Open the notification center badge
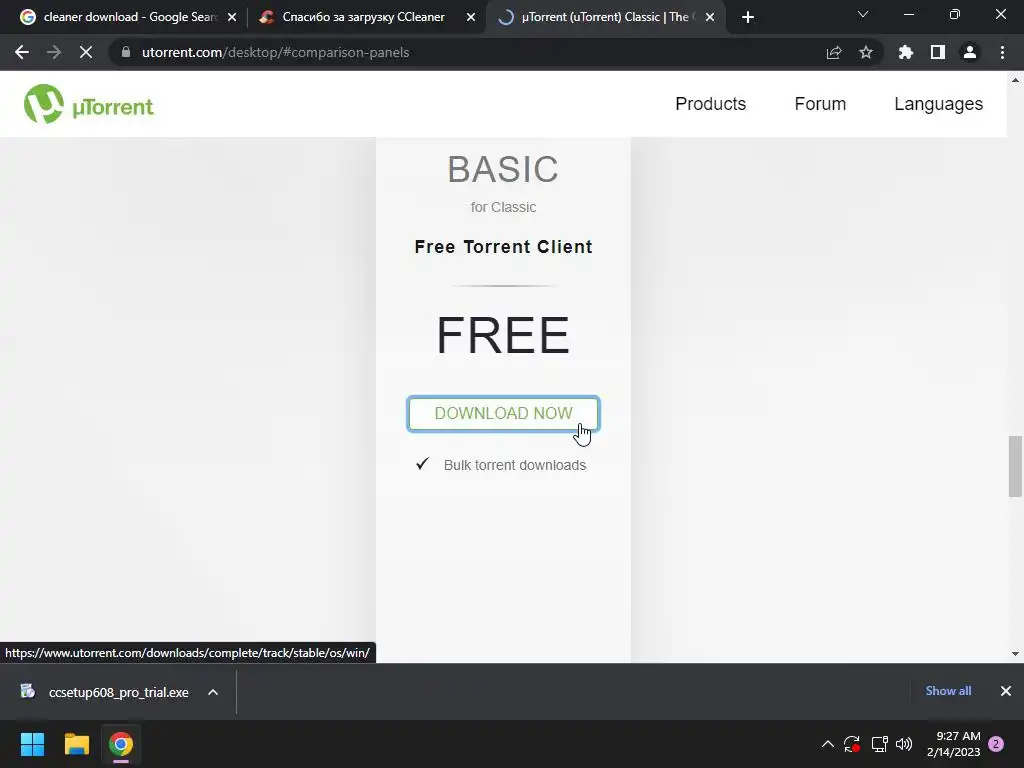The image size is (1024, 768). pyautogui.click(x=996, y=744)
